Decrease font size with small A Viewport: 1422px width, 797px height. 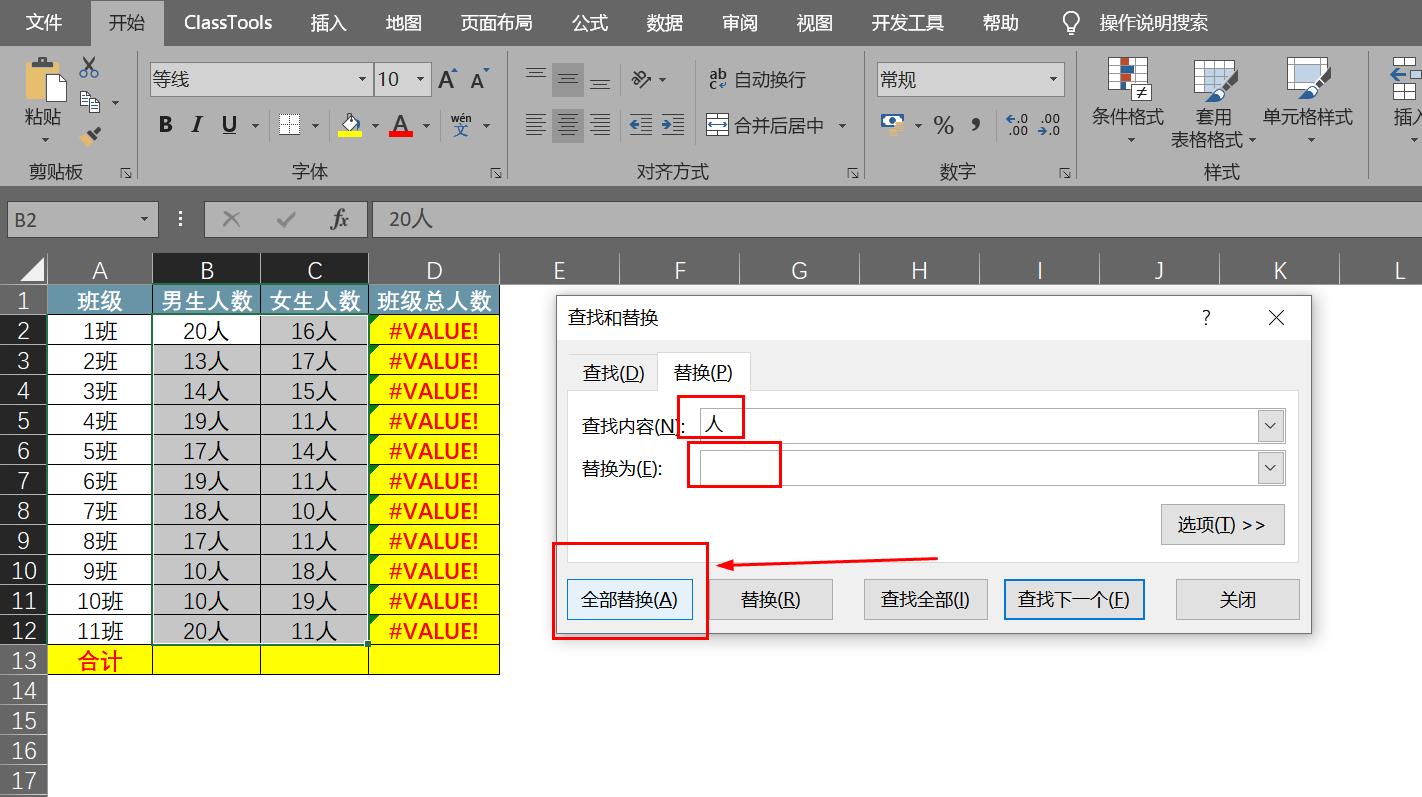tap(479, 80)
